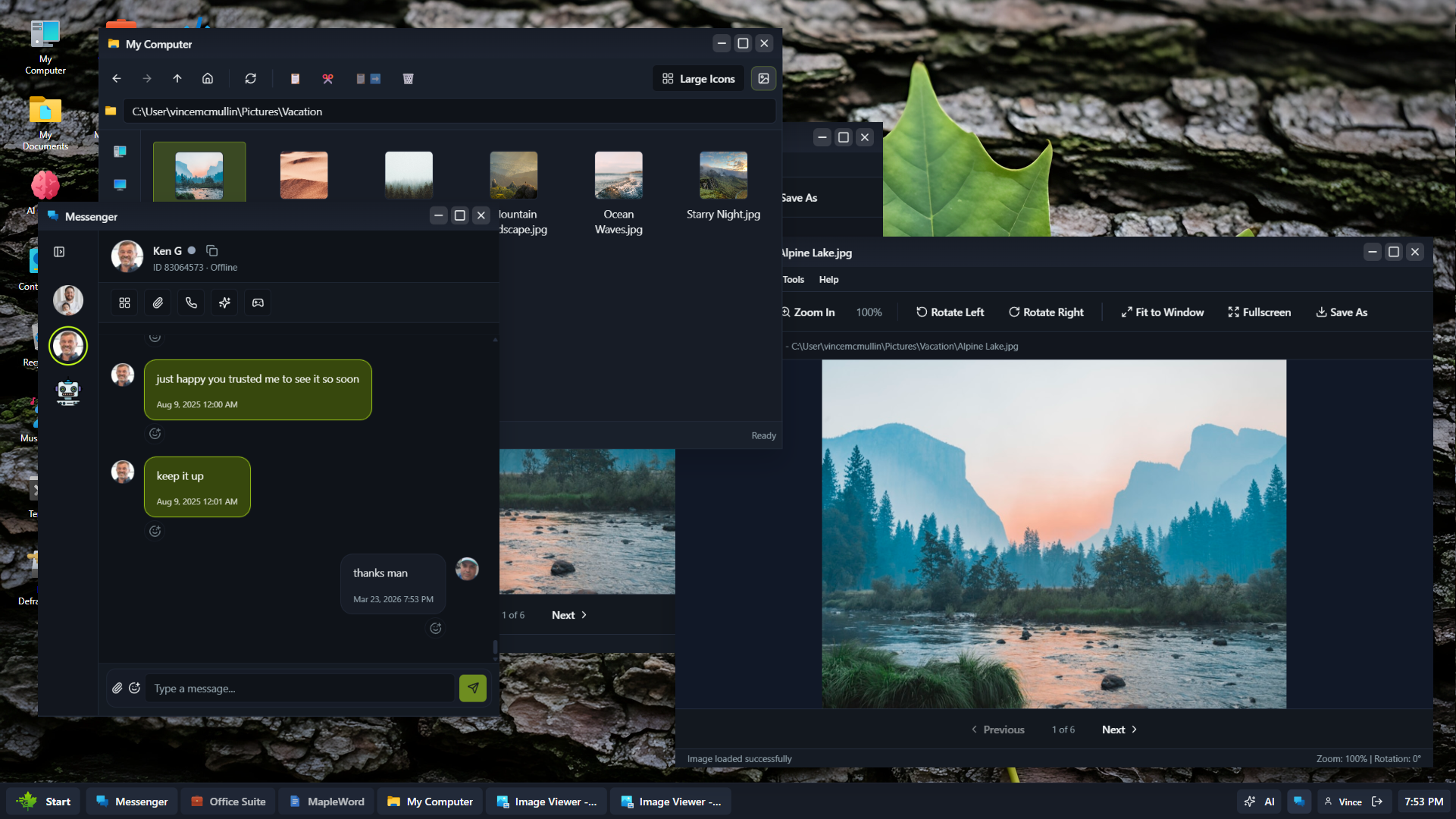Click the address bar showing Pictures\Vacation path
The width and height of the screenshot is (1456, 819).
(x=449, y=111)
